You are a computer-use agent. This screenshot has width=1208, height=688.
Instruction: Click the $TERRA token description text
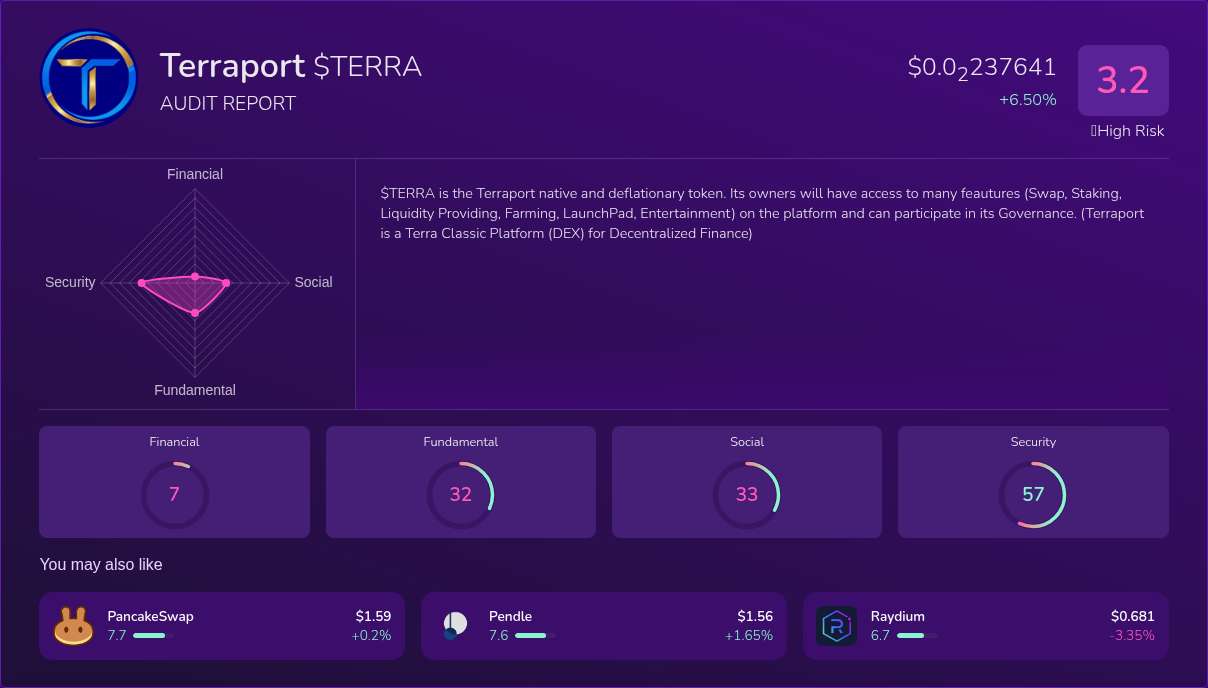point(761,213)
